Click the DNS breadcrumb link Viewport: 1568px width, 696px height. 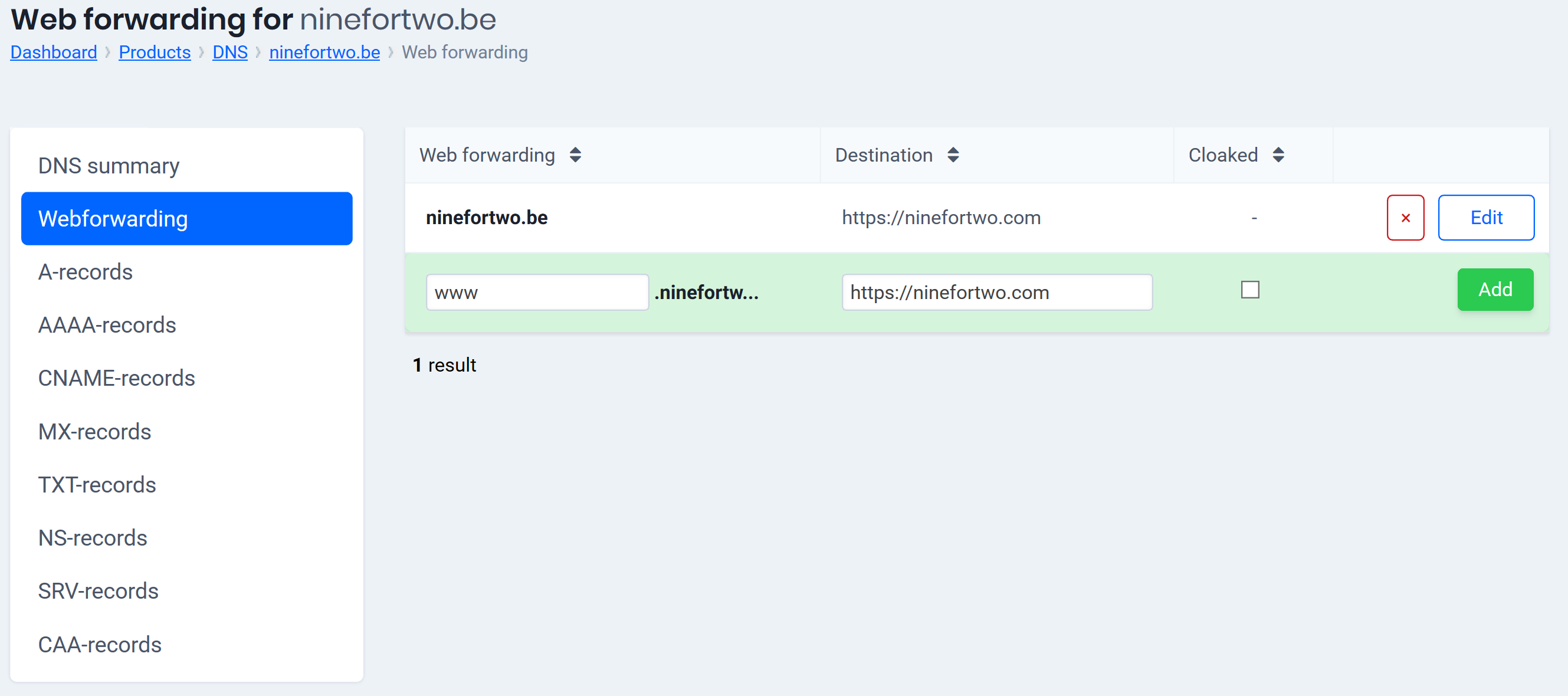pyautogui.click(x=229, y=52)
